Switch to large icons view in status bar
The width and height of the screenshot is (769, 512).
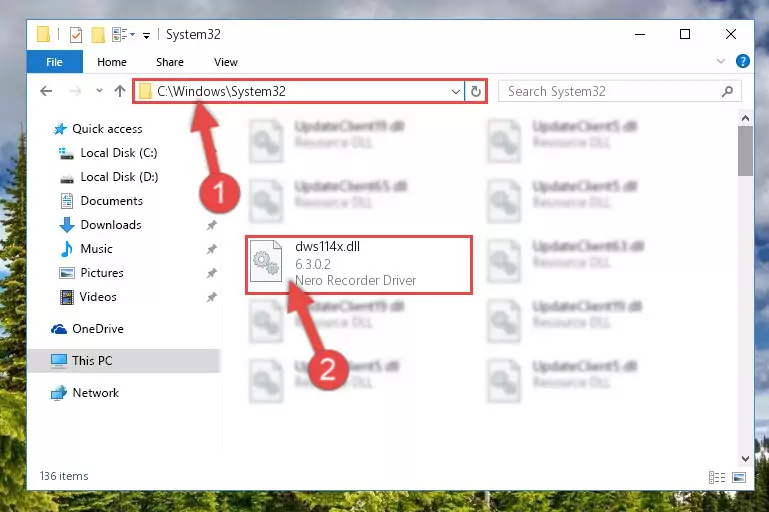point(739,477)
